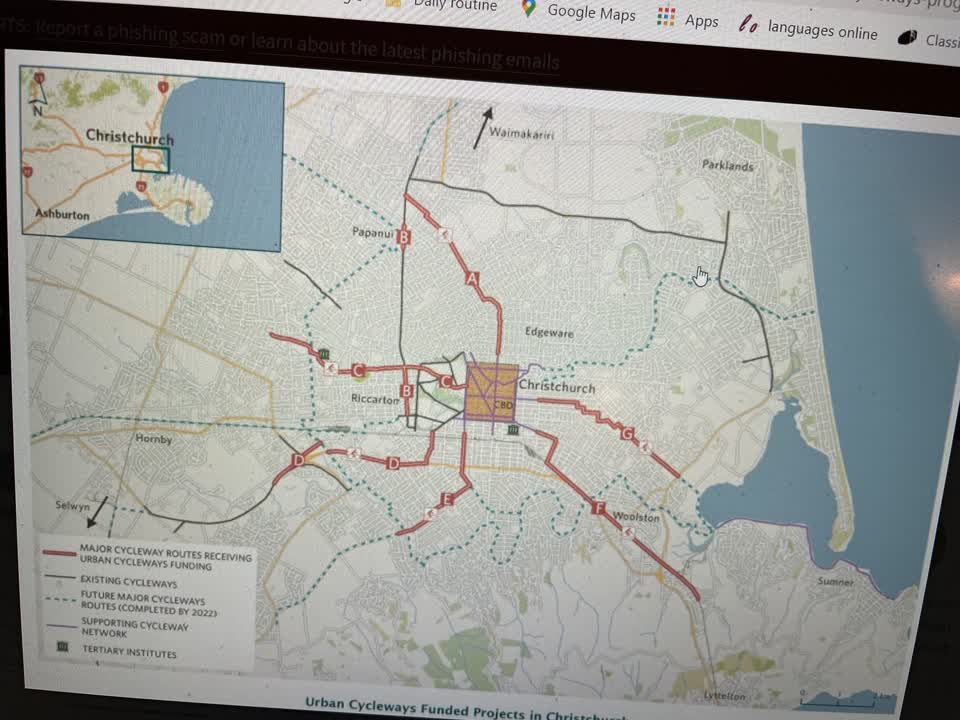Click the 'TERTIARY INSTITUTES' legend text
Screen dimensions: 960x720
click(x=129, y=651)
